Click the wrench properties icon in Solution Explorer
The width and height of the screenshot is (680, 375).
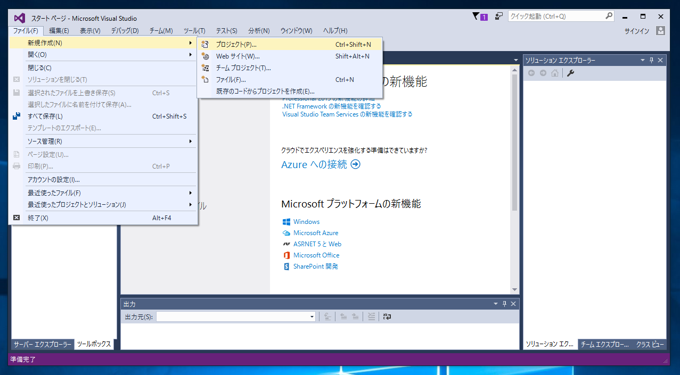pyautogui.click(x=571, y=73)
